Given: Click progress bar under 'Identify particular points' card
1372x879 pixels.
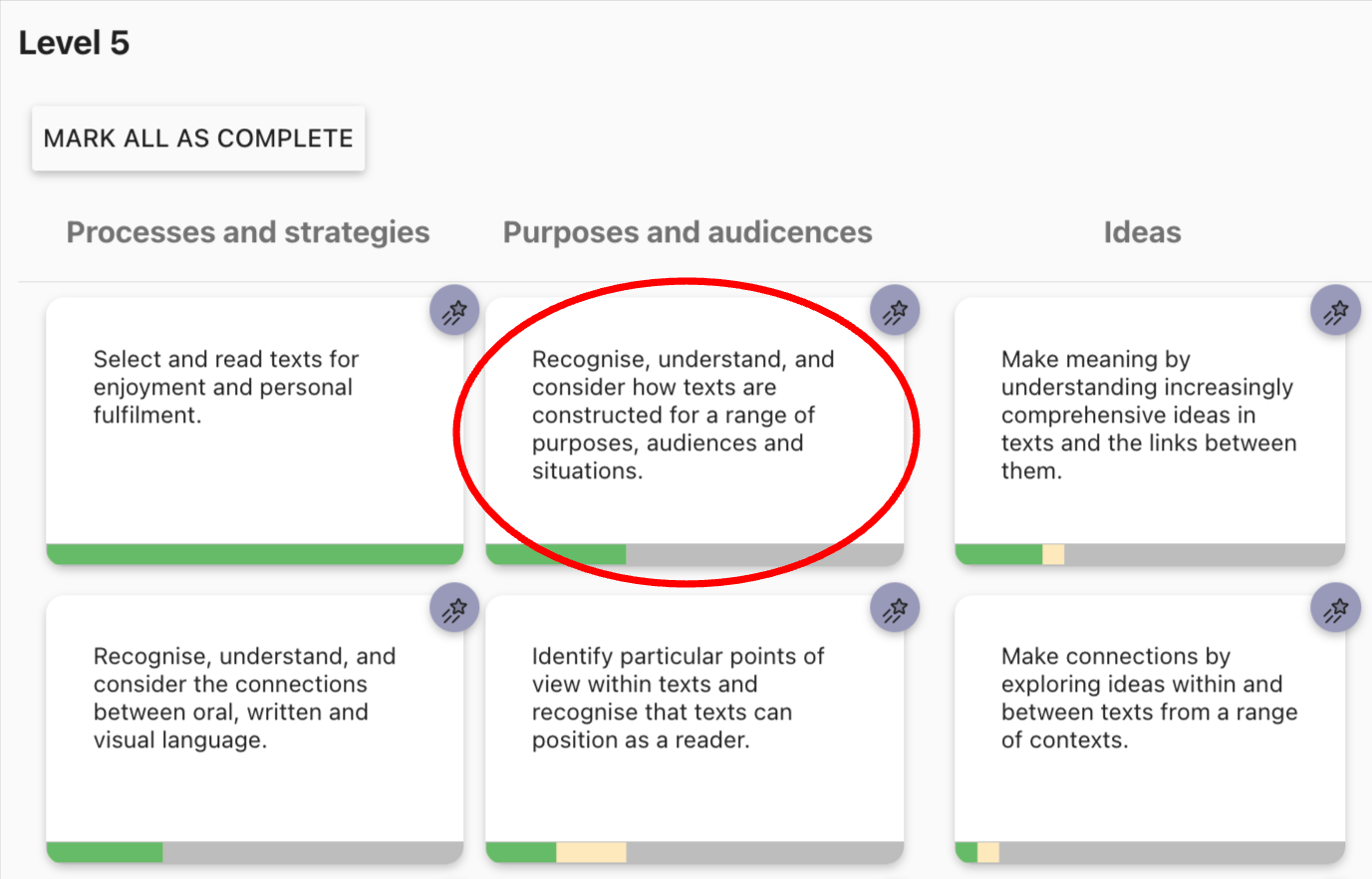Looking at the screenshot, I should [693, 852].
